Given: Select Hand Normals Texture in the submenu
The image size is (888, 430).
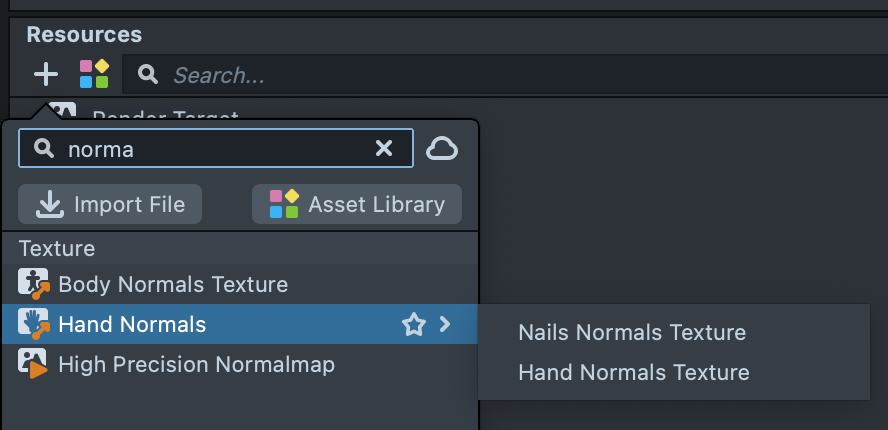Looking at the screenshot, I should pyautogui.click(x=634, y=373).
